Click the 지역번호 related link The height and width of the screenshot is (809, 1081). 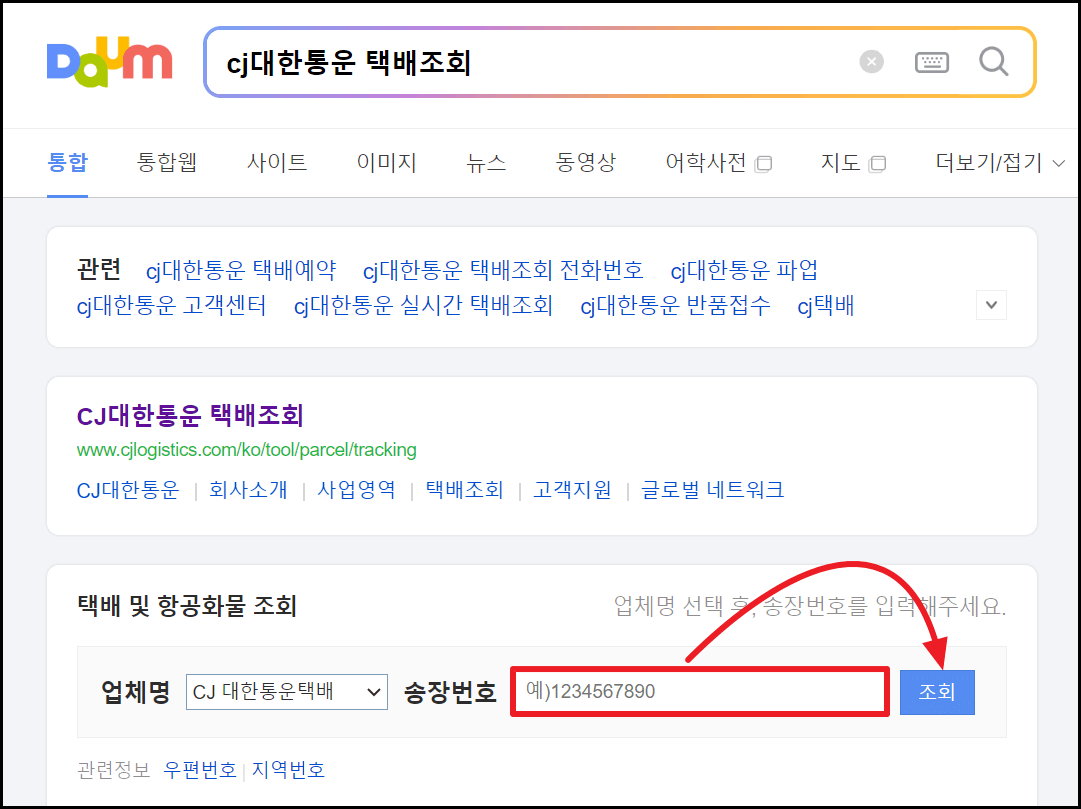[x=288, y=770]
